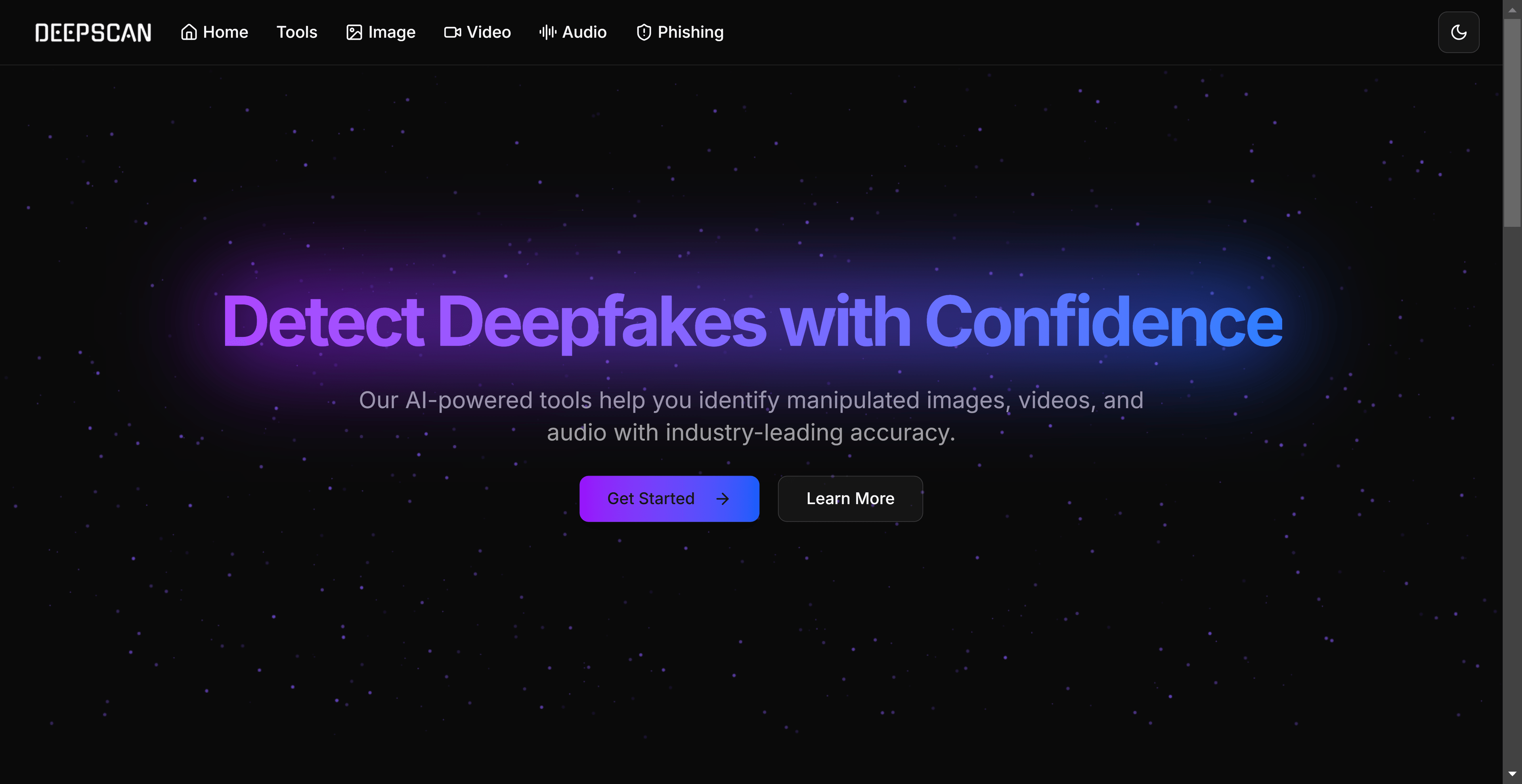Click the moon icon at top right
Image resolution: width=1522 pixels, height=784 pixels.
1458,32
